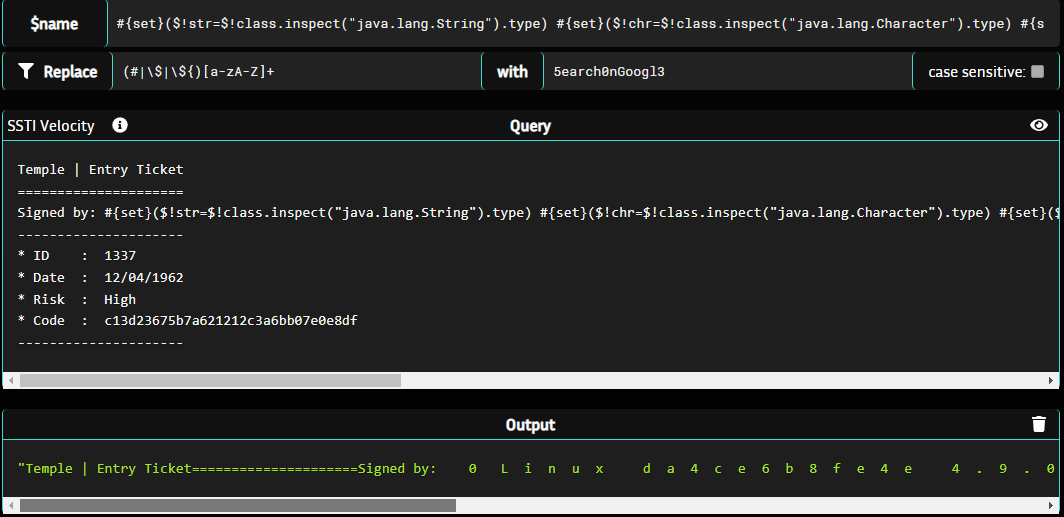This screenshot has width=1064, height=517.
Task: Toggle the eye icon in Query header
Action: [1039, 125]
